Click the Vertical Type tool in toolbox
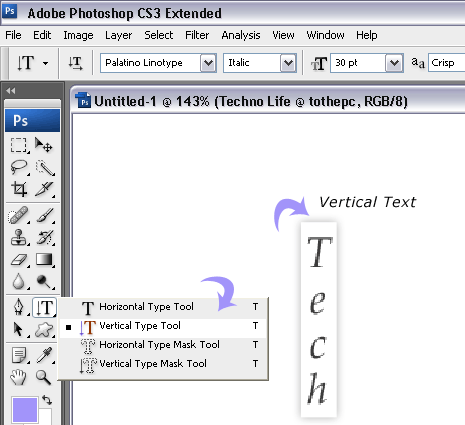This screenshot has height=425, width=465. [44, 307]
